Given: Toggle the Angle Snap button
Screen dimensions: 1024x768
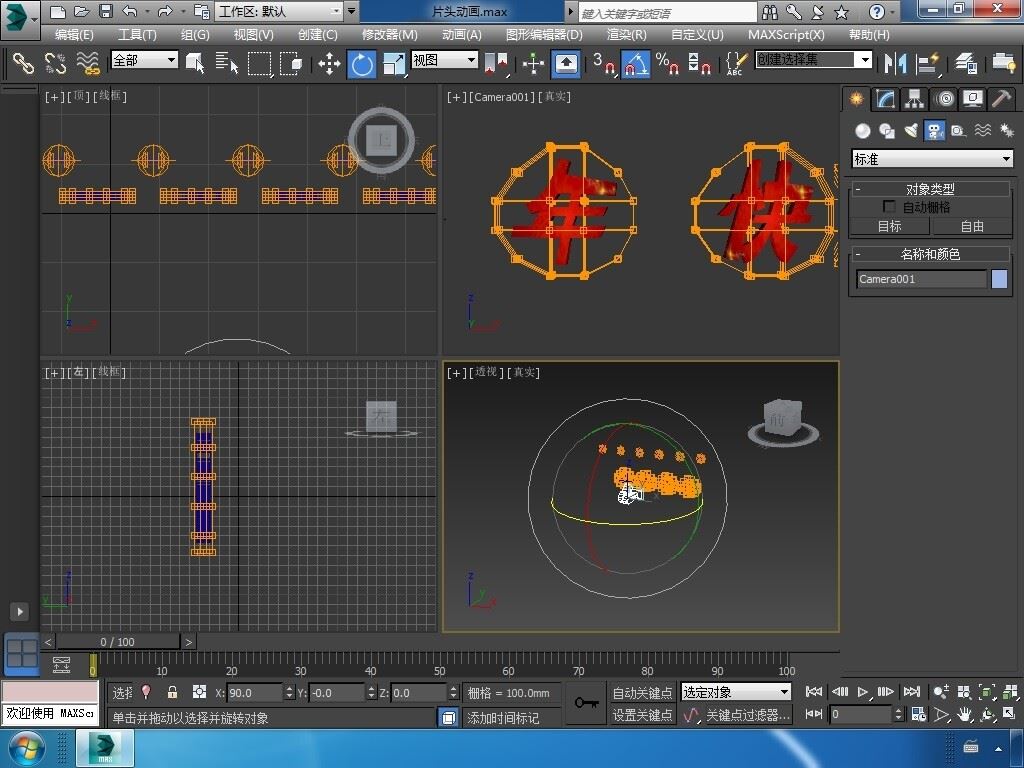Looking at the screenshot, I should click(635, 64).
